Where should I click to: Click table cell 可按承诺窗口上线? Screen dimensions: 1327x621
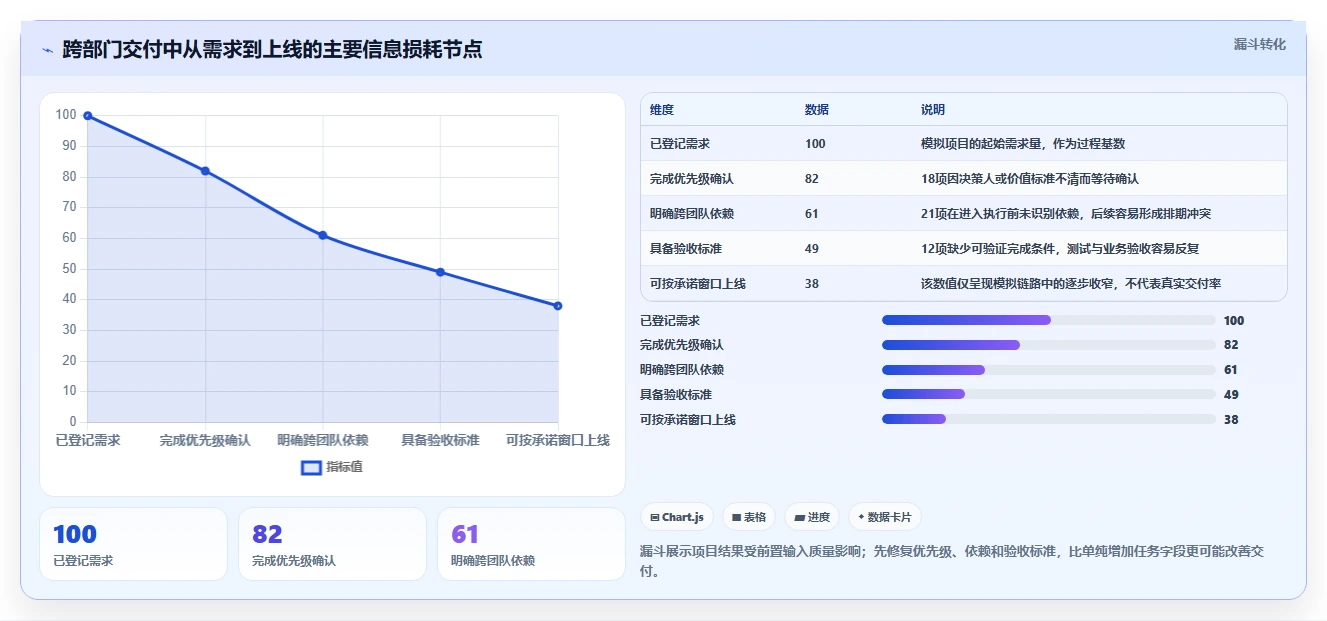click(698, 284)
